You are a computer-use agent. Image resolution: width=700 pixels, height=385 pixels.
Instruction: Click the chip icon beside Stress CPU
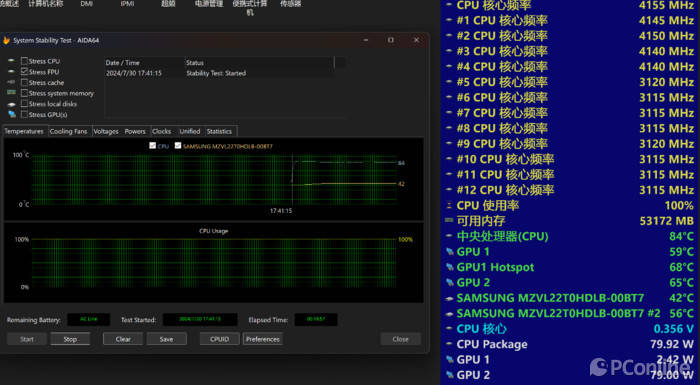(12, 61)
